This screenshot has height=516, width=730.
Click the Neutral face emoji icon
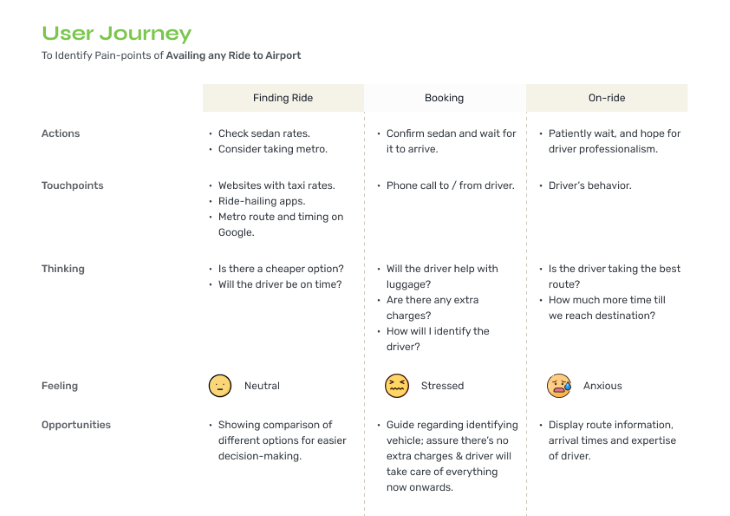pyautogui.click(x=220, y=386)
